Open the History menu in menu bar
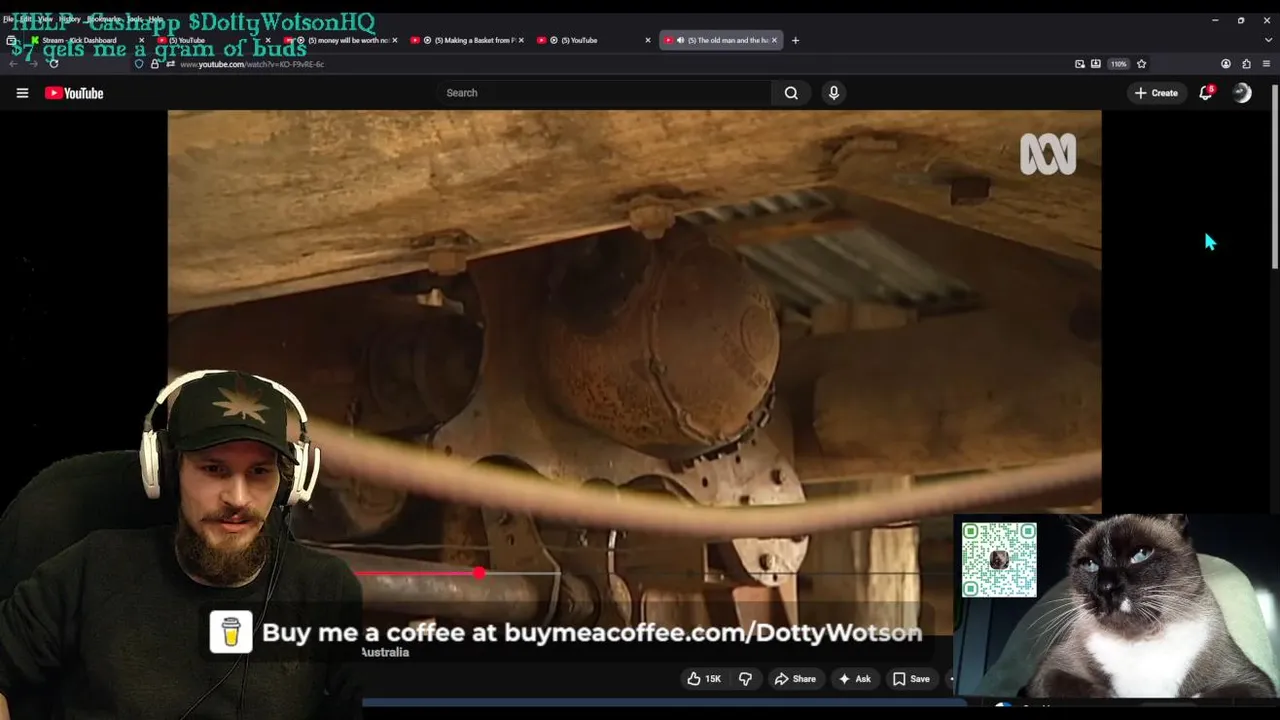 pos(69,19)
